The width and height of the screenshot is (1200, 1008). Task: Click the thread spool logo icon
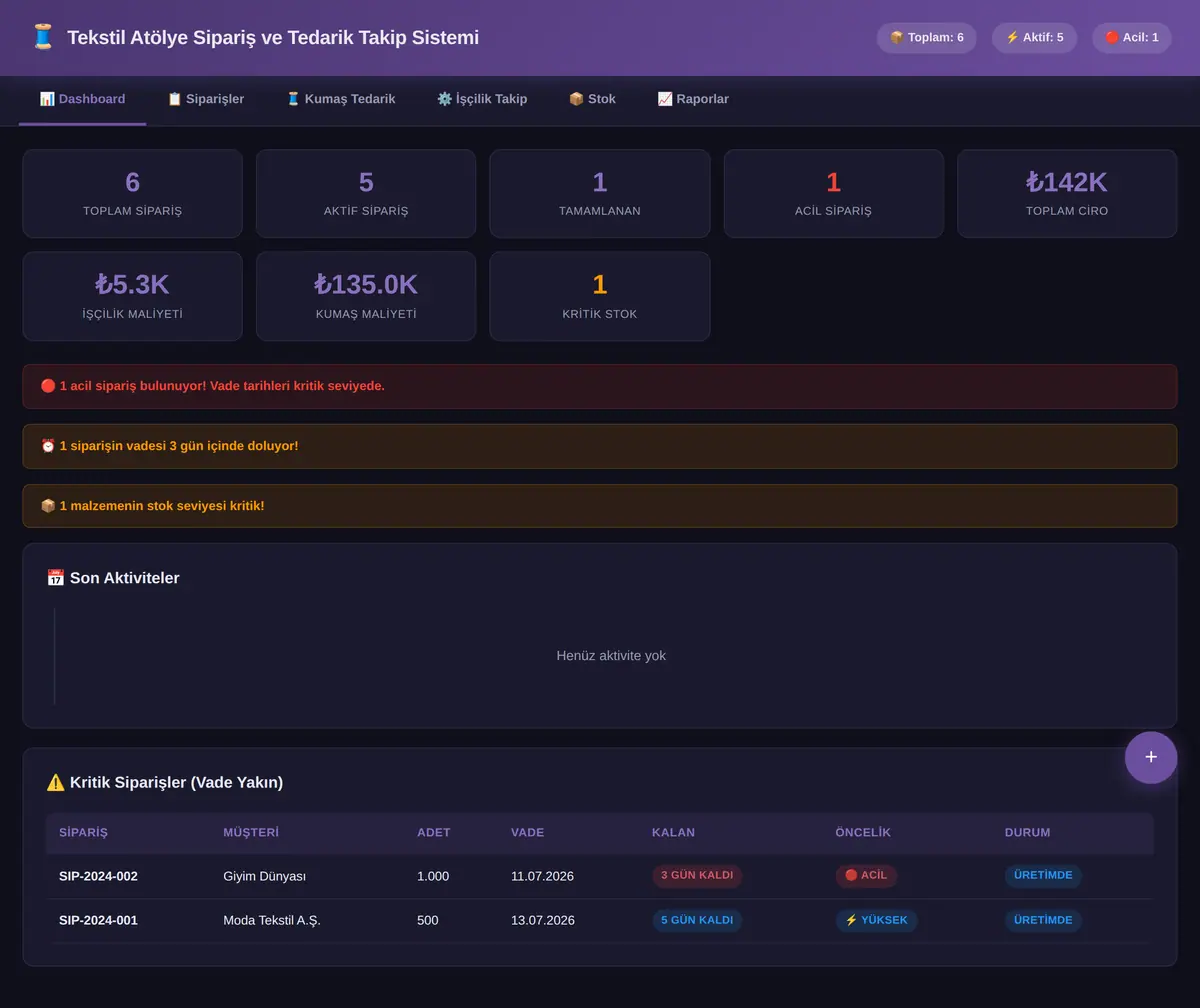click(x=43, y=38)
